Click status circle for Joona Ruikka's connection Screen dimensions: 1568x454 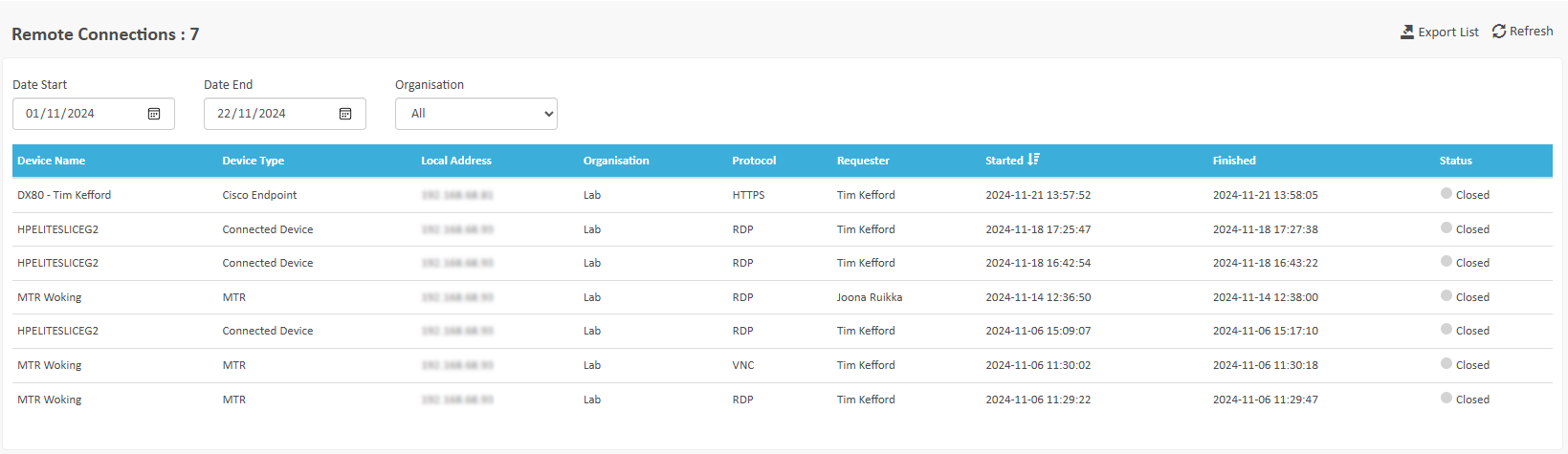[x=1447, y=295]
